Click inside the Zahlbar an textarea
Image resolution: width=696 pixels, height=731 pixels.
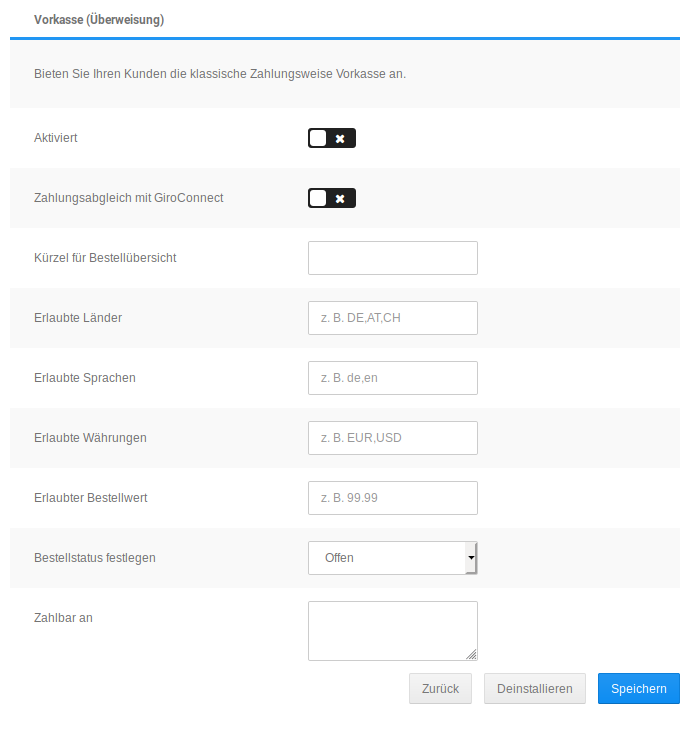[392, 630]
